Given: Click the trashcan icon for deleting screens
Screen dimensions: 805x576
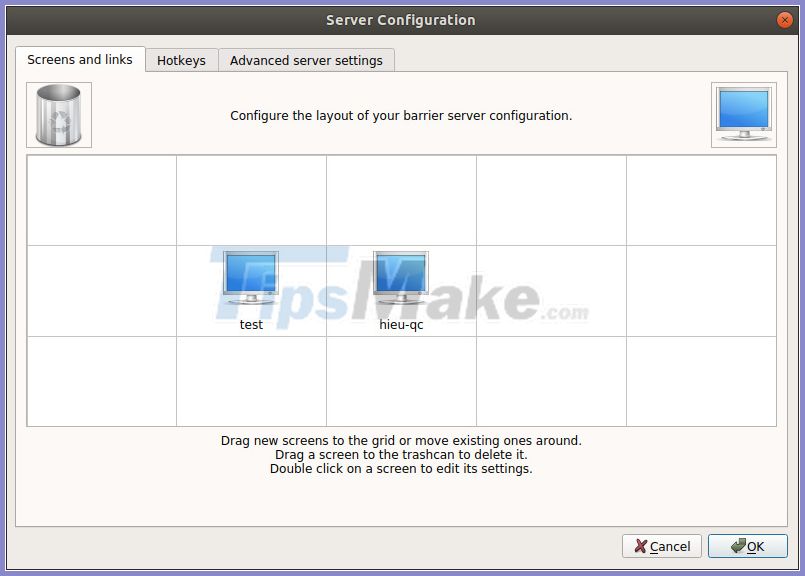Looking at the screenshot, I should pyautogui.click(x=58, y=114).
